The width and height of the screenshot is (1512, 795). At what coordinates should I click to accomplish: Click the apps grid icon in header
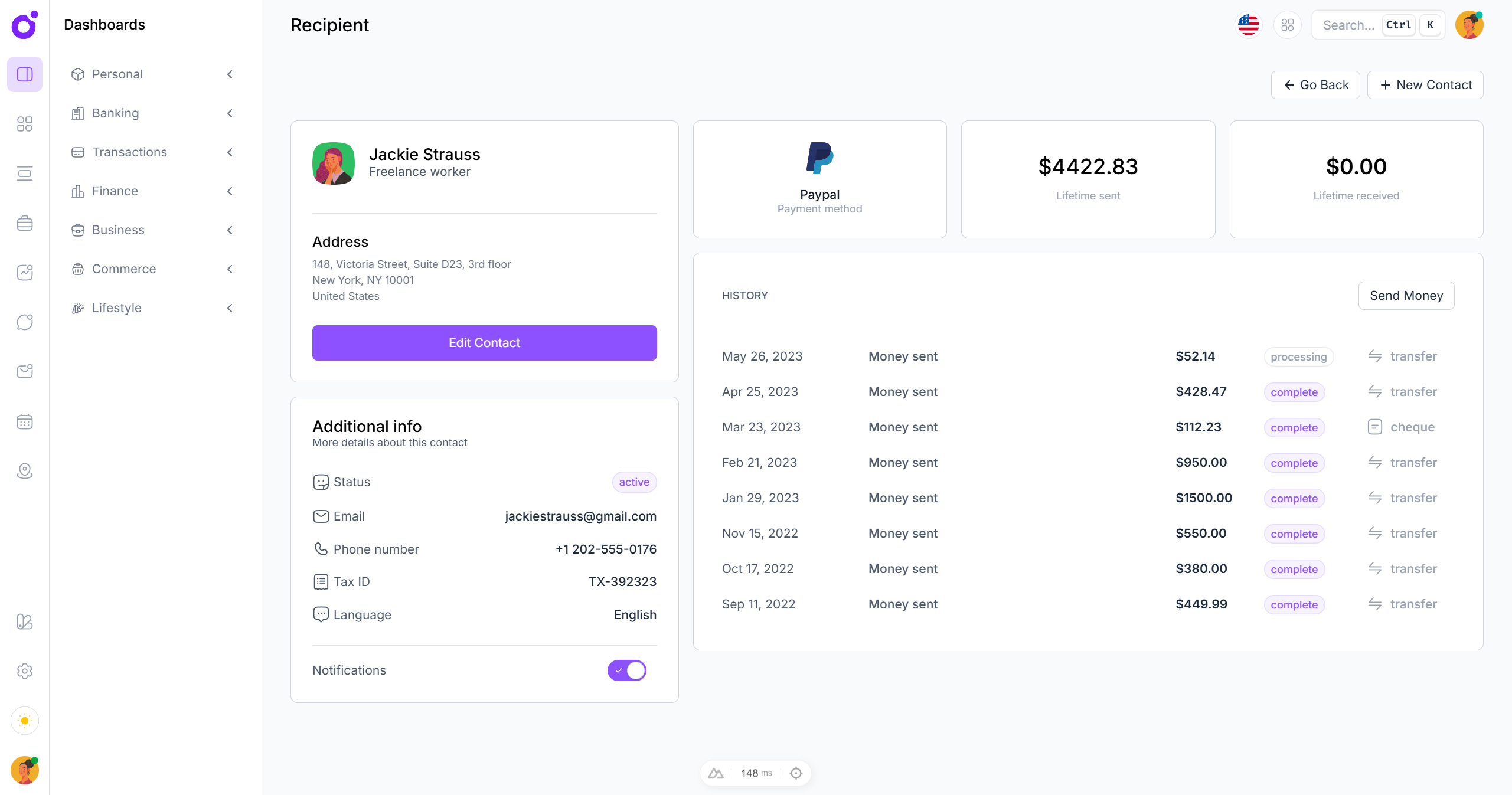1288,25
